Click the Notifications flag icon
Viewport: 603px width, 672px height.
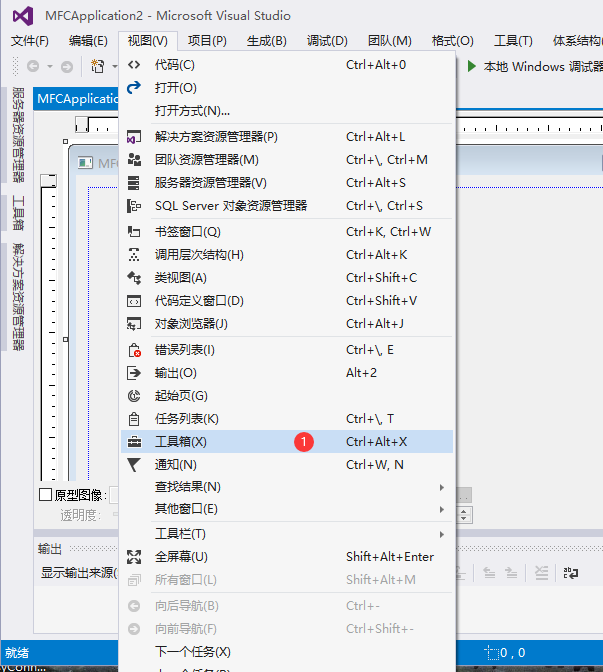pyautogui.click(x=134, y=465)
